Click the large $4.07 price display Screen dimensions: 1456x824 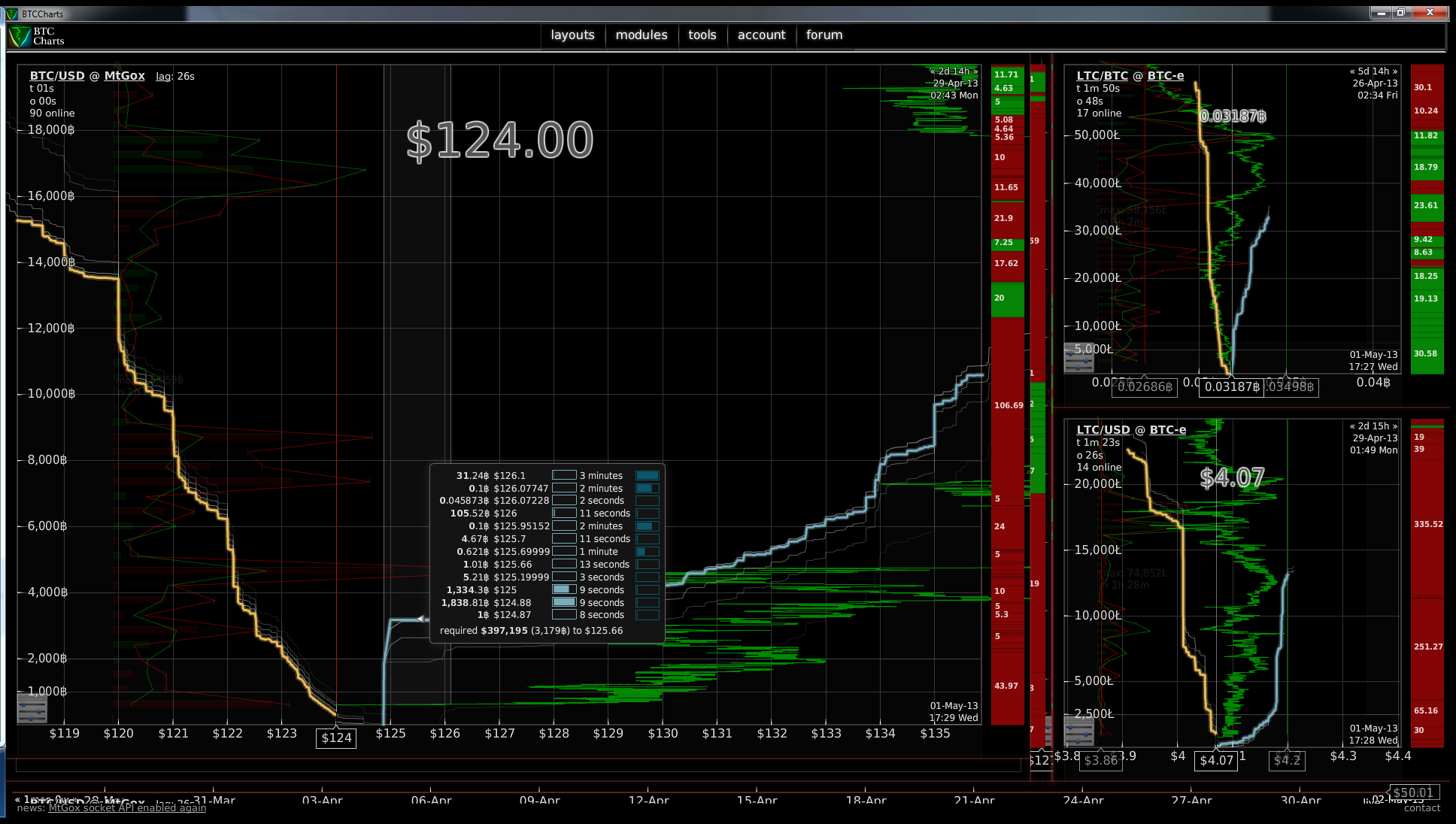tap(1232, 477)
